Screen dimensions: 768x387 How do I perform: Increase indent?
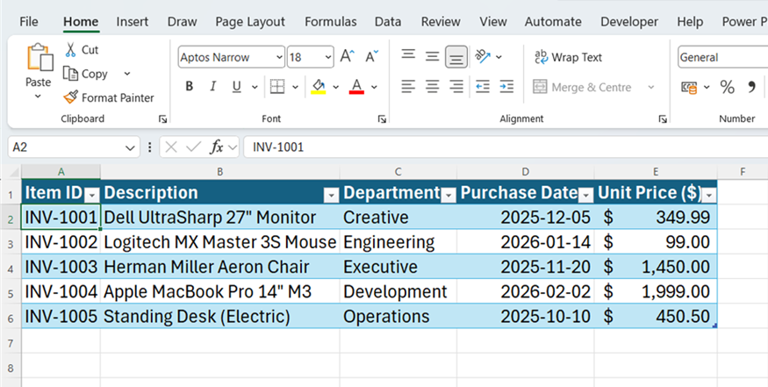click(x=506, y=87)
